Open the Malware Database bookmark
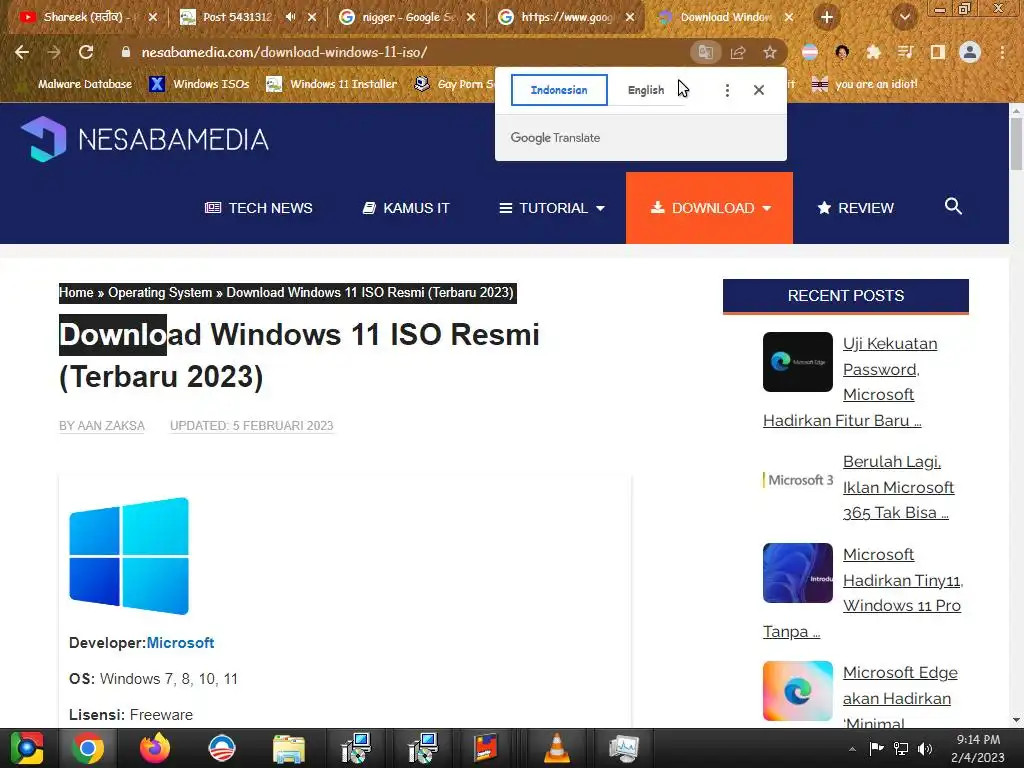The image size is (1024, 768). (x=77, y=84)
